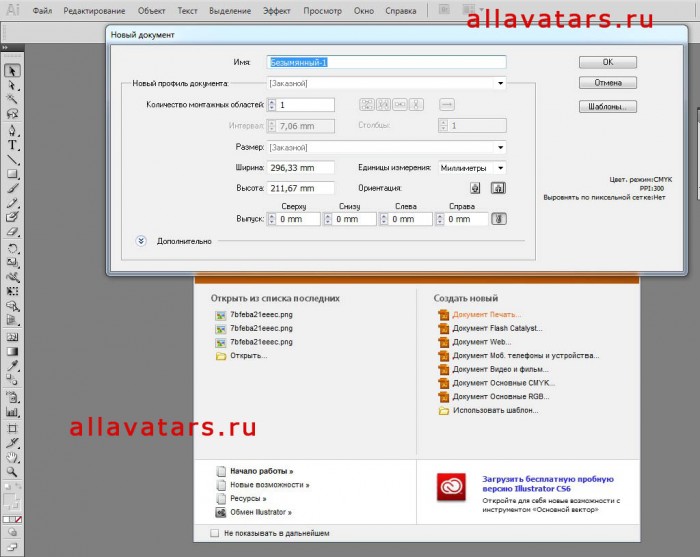Click the bleed link chain icon
Screen dimensions: 700x557
coord(498,219)
